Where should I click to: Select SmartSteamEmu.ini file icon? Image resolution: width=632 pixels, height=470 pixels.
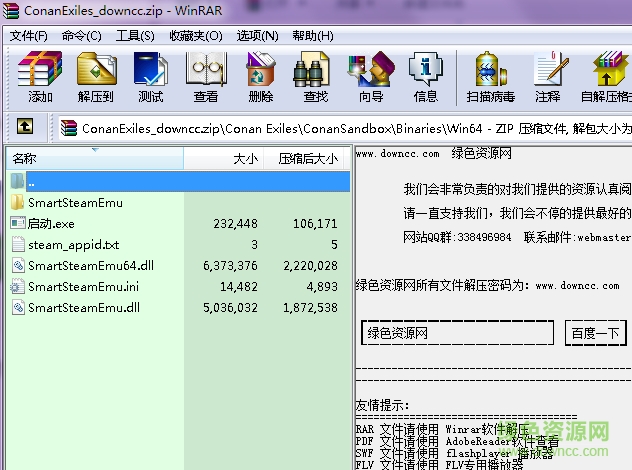tap(17, 286)
